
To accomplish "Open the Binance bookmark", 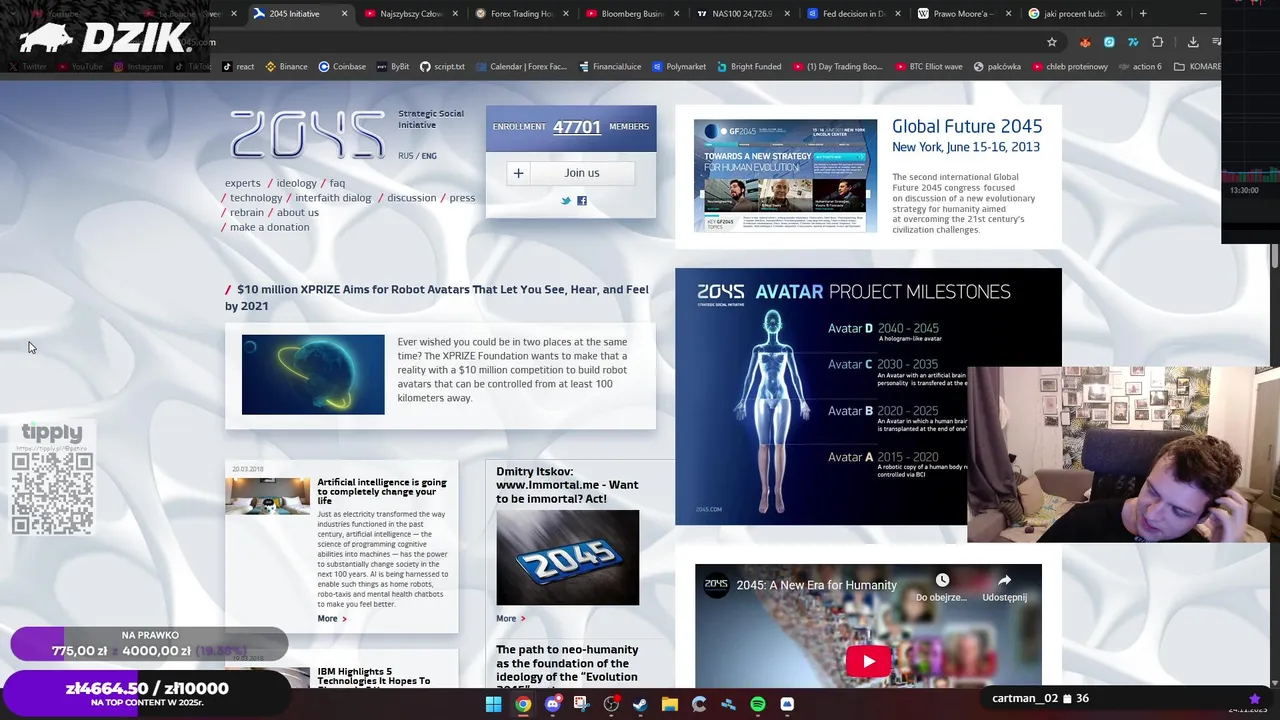I will [x=285, y=66].
